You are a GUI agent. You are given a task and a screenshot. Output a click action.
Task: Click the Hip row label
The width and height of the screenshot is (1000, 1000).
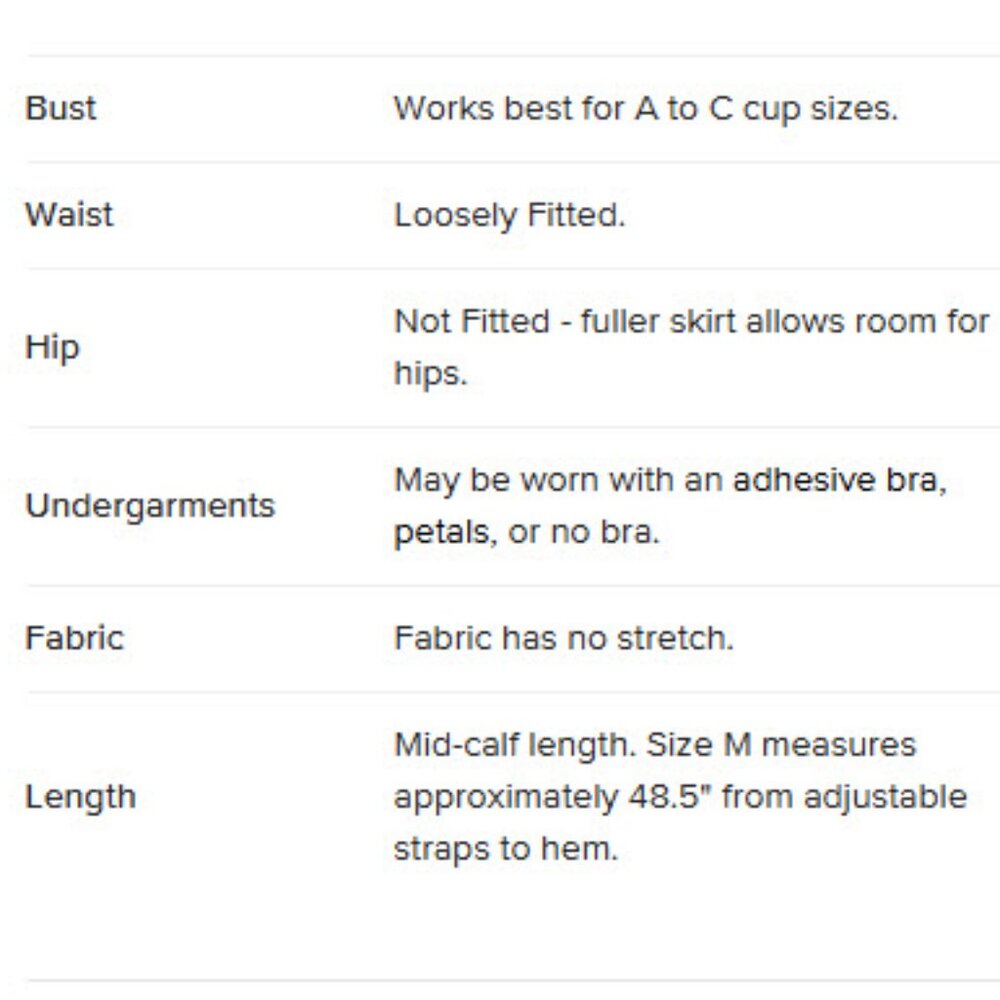tap(52, 347)
